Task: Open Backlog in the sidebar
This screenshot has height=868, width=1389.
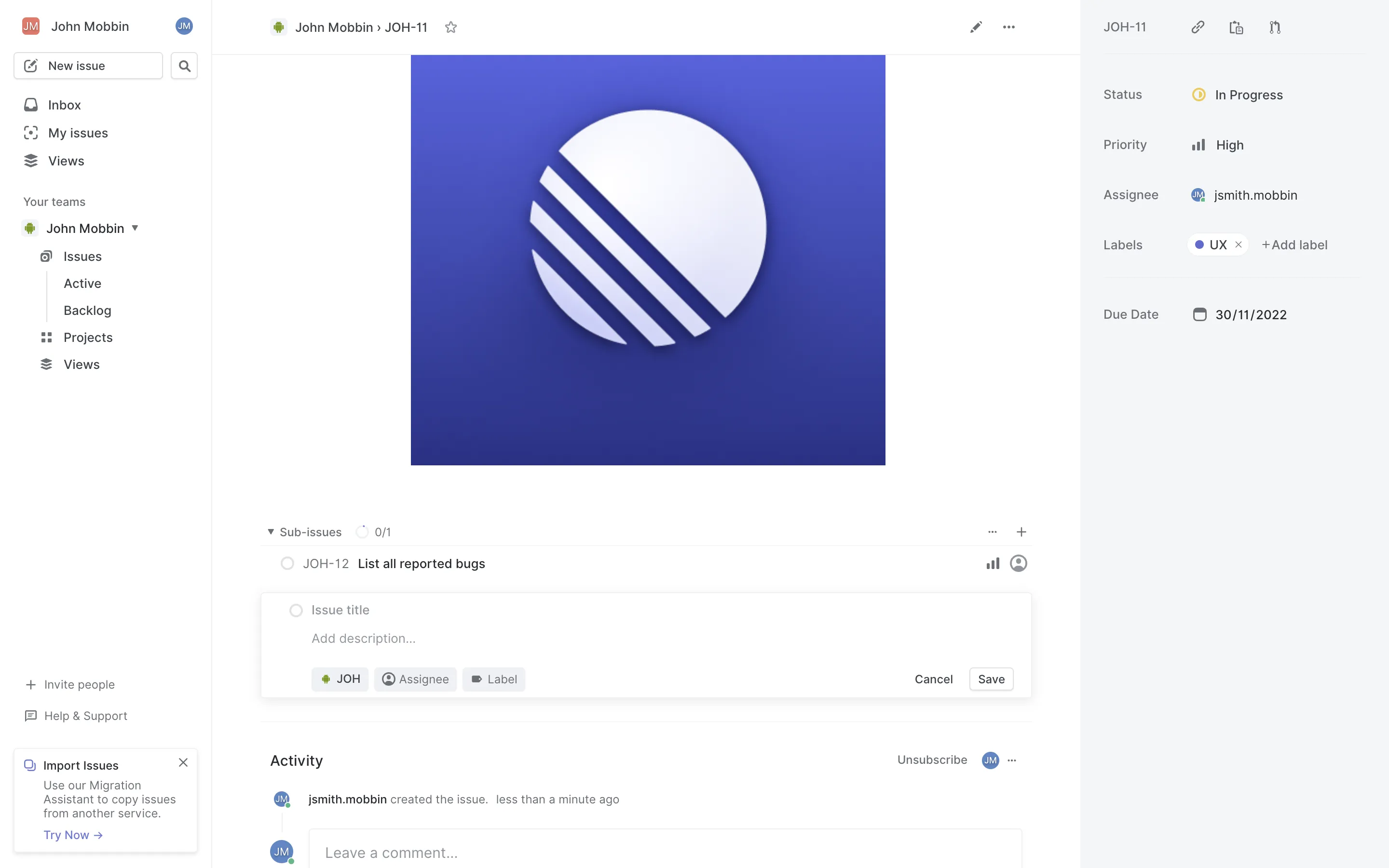Action: [87, 311]
